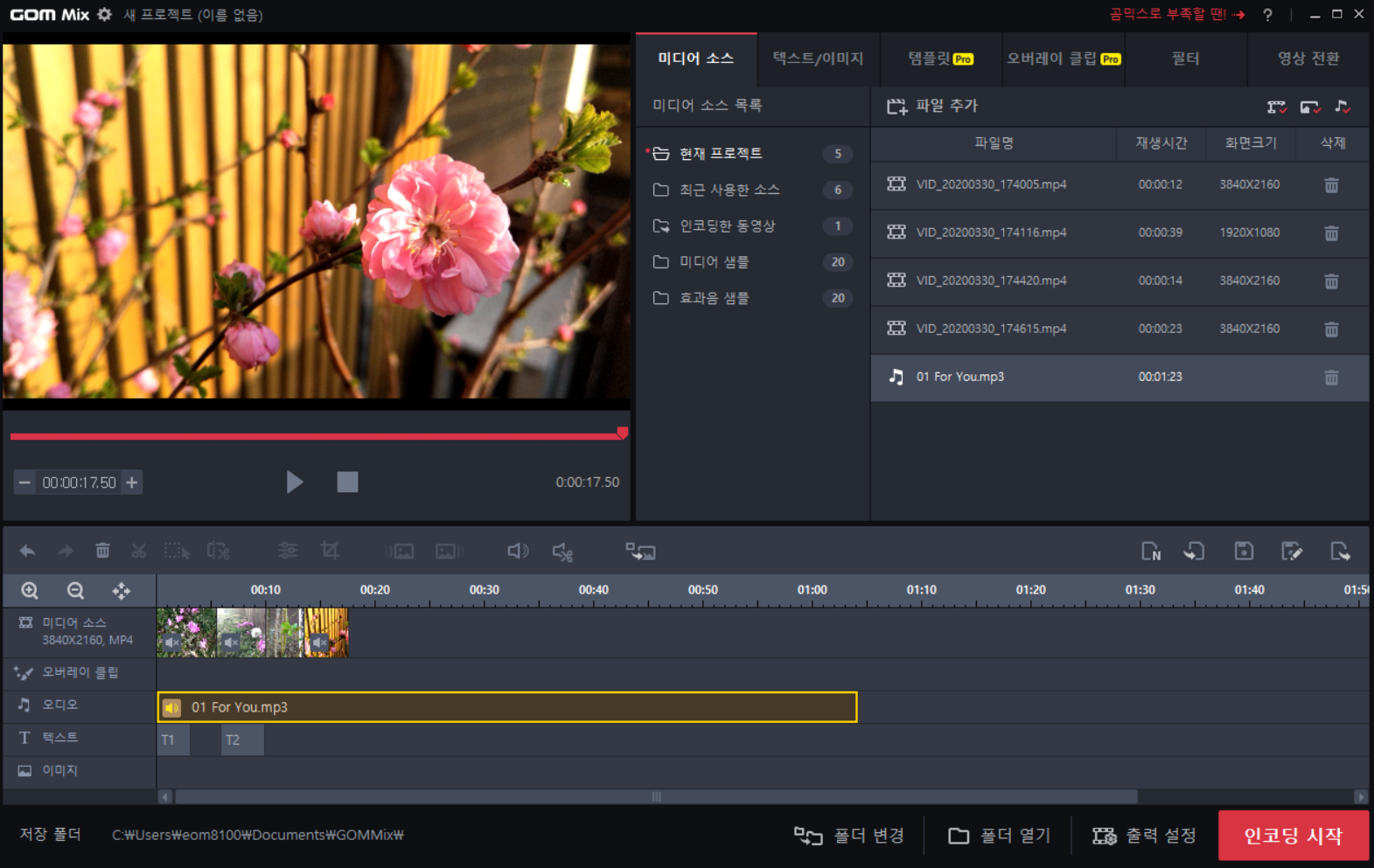The image size is (1374, 868).
Task: Open the audio volume speaker icon
Action: (518, 551)
